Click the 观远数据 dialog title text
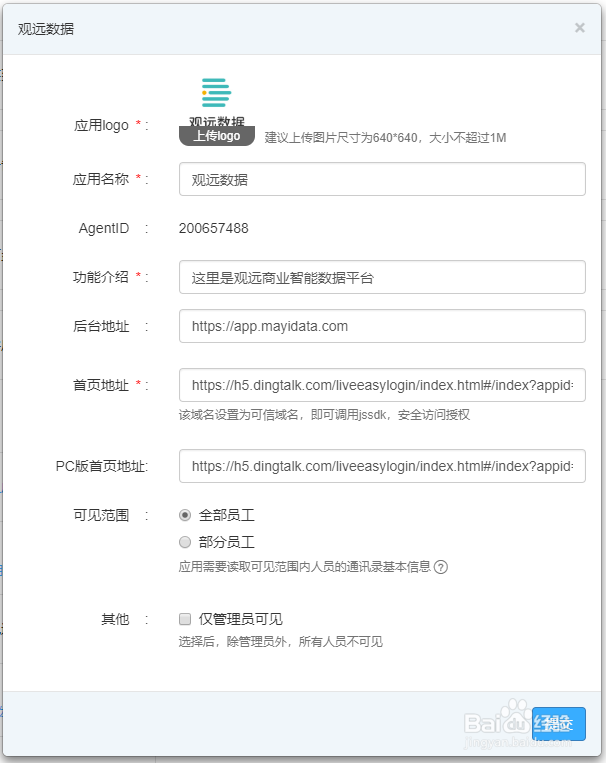The image size is (606, 763). pos(46,29)
